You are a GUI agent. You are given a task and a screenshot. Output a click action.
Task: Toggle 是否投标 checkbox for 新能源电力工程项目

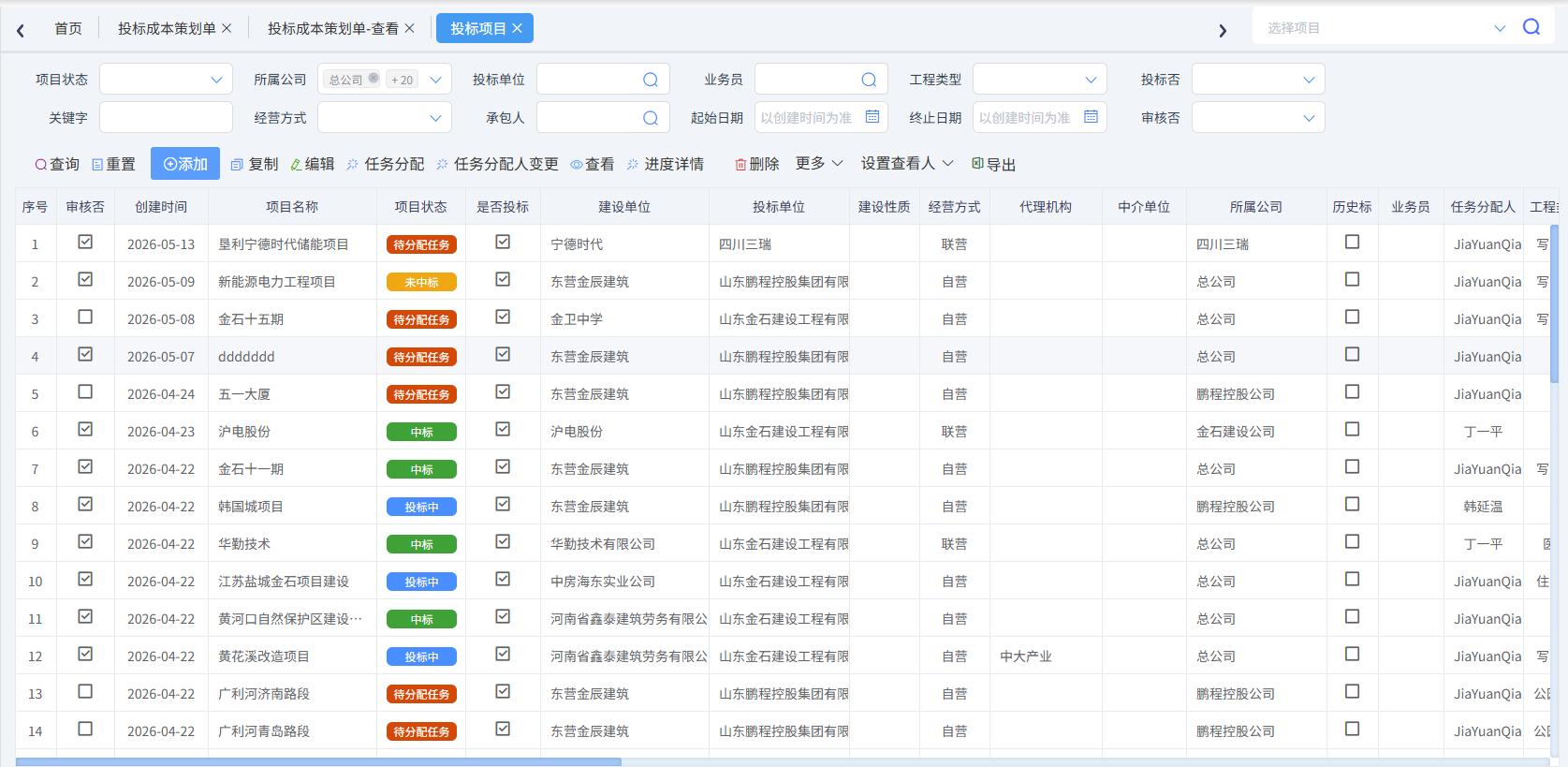(x=503, y=279)
